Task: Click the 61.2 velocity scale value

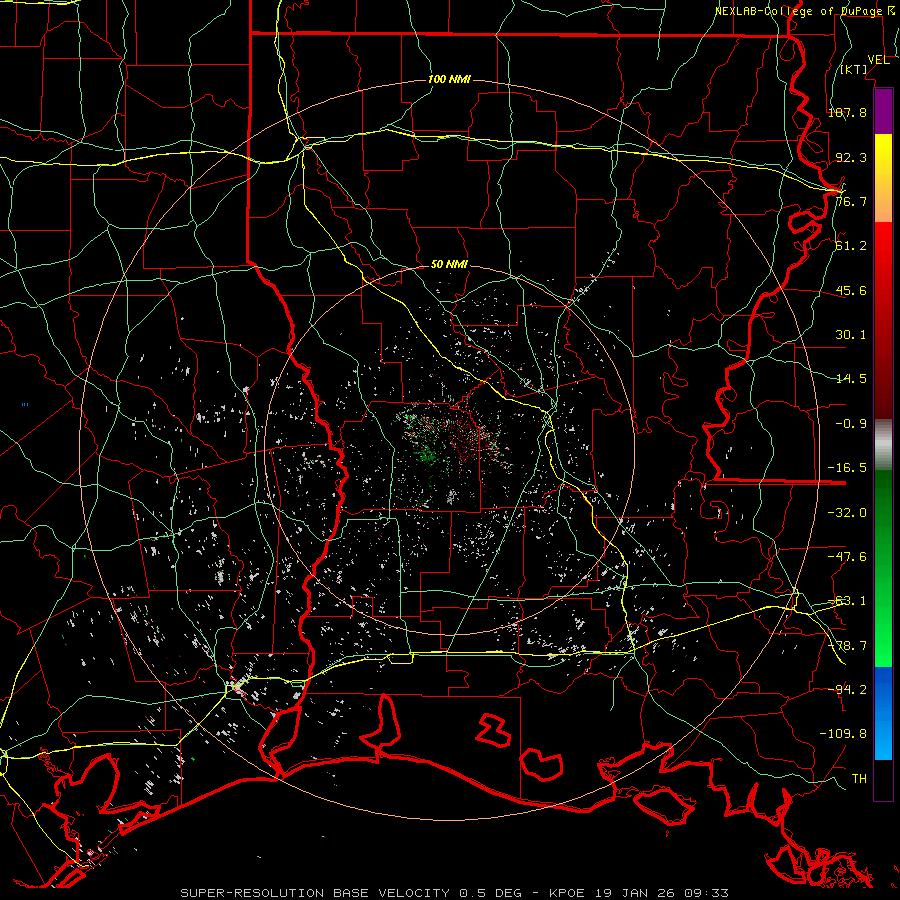Action: pos(851,246)
